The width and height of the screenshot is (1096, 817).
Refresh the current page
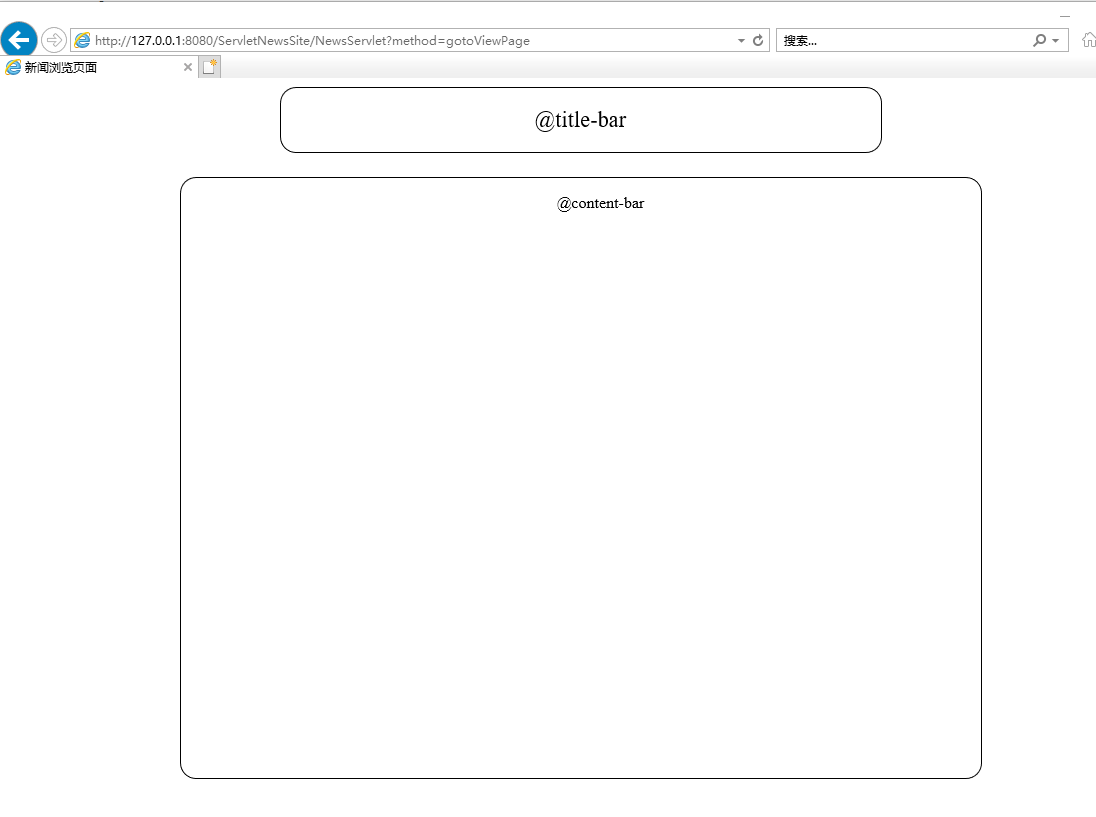pyautogui.click(x=758, y=41)
